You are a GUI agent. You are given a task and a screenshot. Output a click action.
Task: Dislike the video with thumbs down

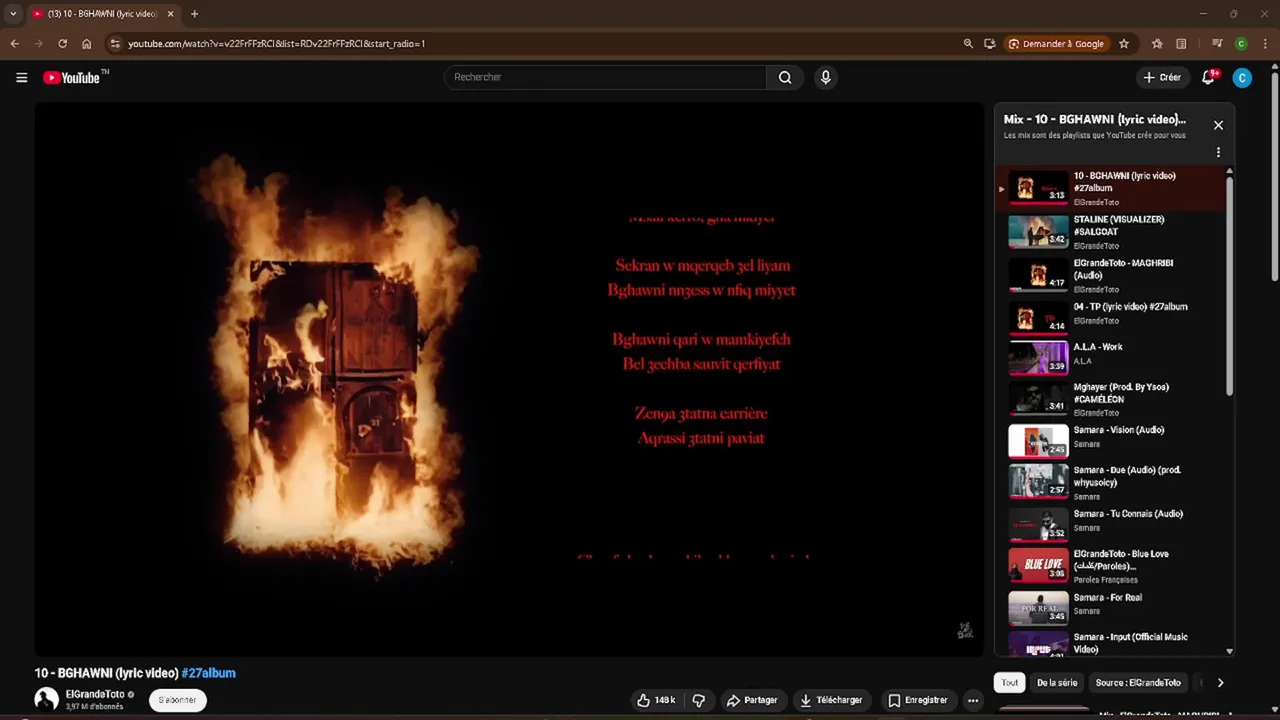point(699,700)
